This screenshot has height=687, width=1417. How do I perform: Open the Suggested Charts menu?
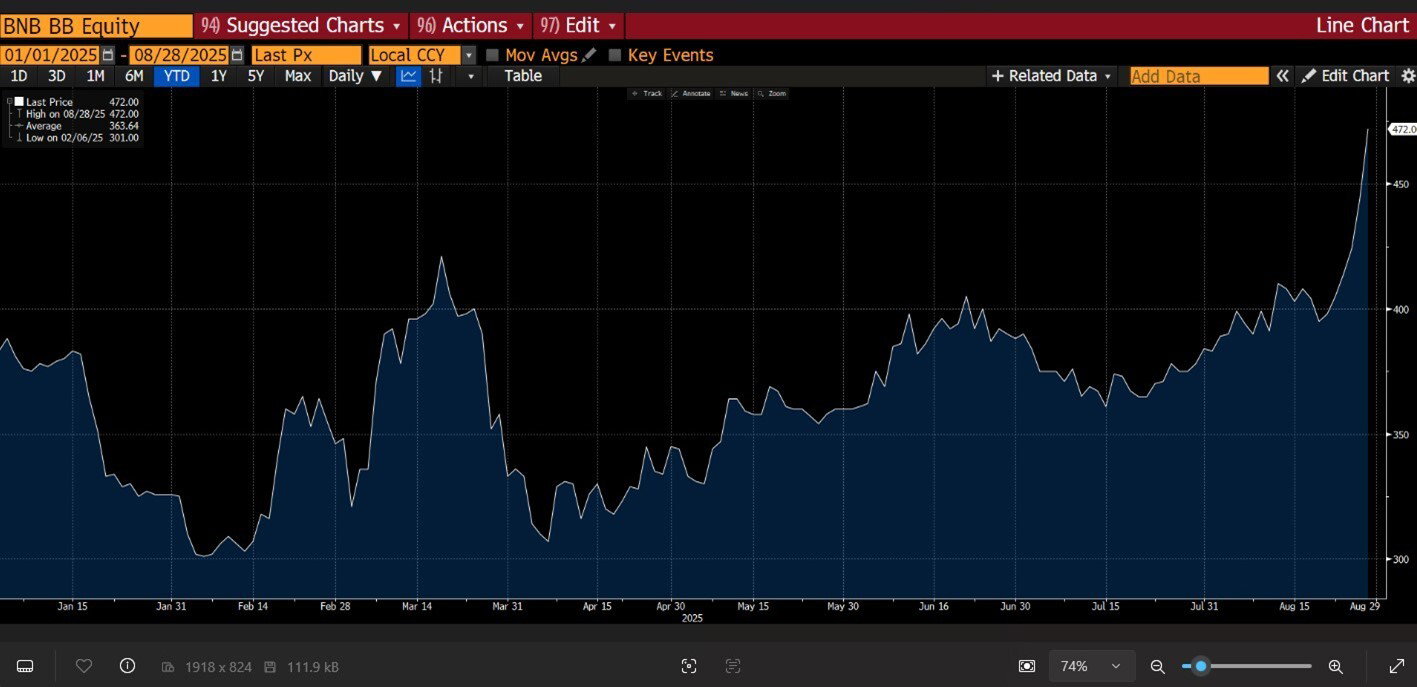tap(300, 25)
